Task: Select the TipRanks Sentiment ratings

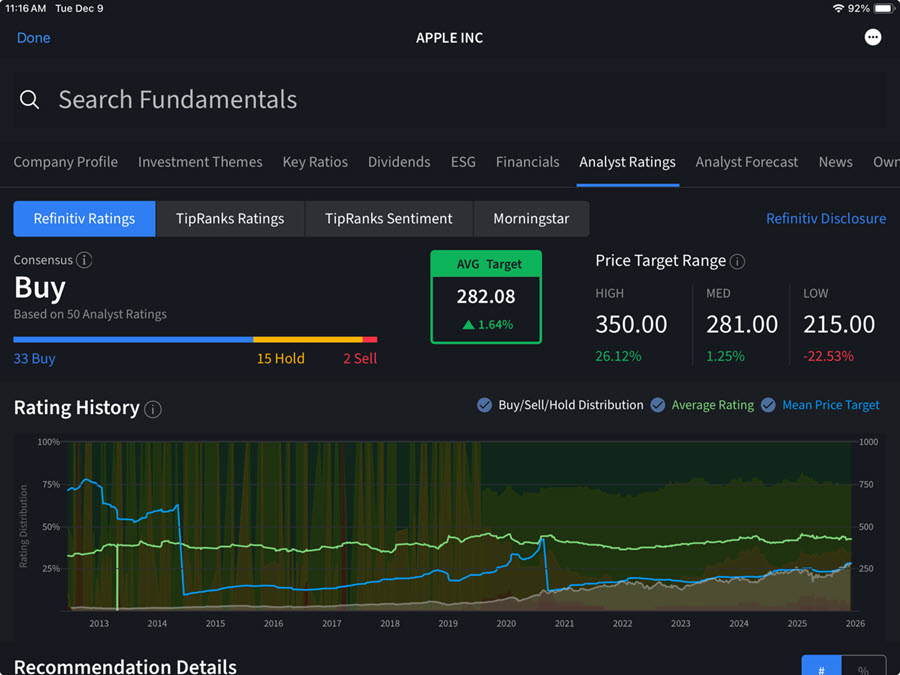Action: [388, 219]
